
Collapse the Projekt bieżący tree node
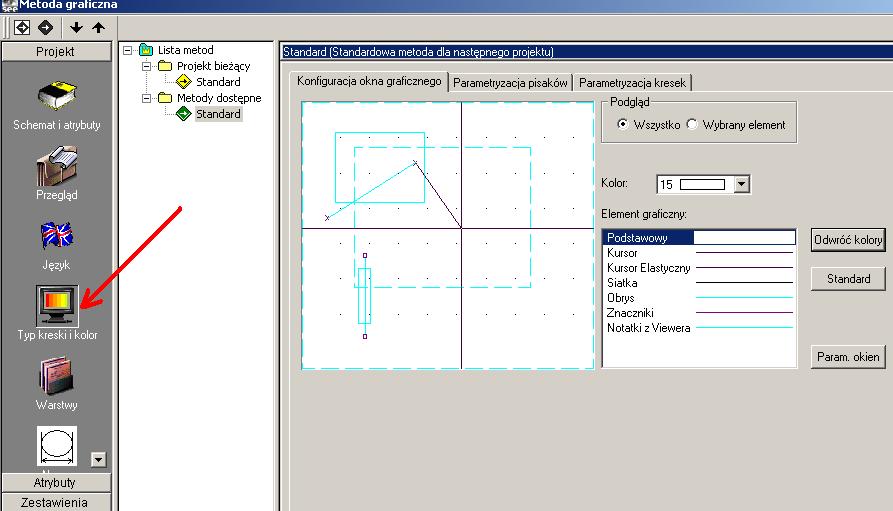(x=146, y=66)
